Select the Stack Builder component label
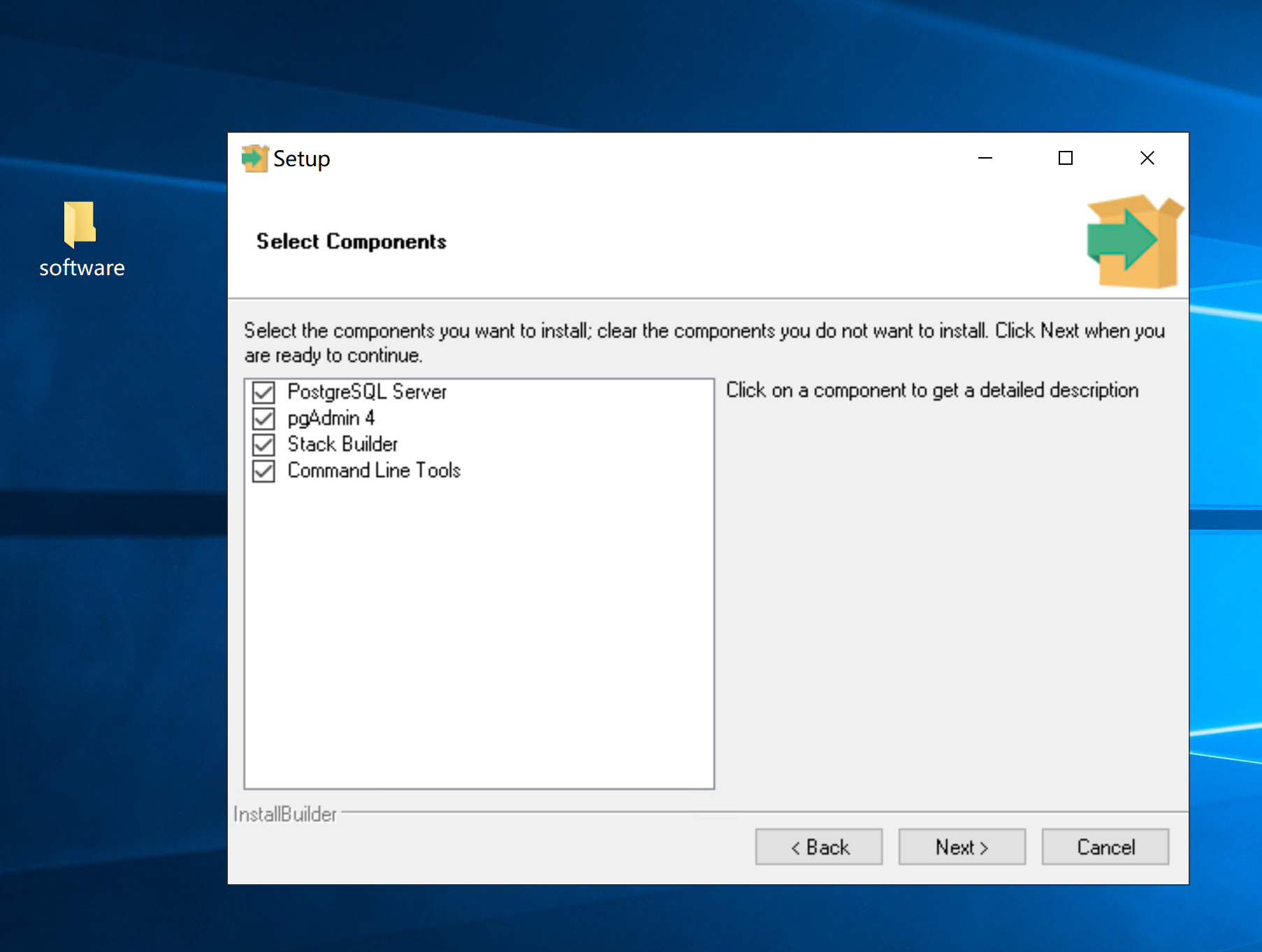 pos(342,444)
